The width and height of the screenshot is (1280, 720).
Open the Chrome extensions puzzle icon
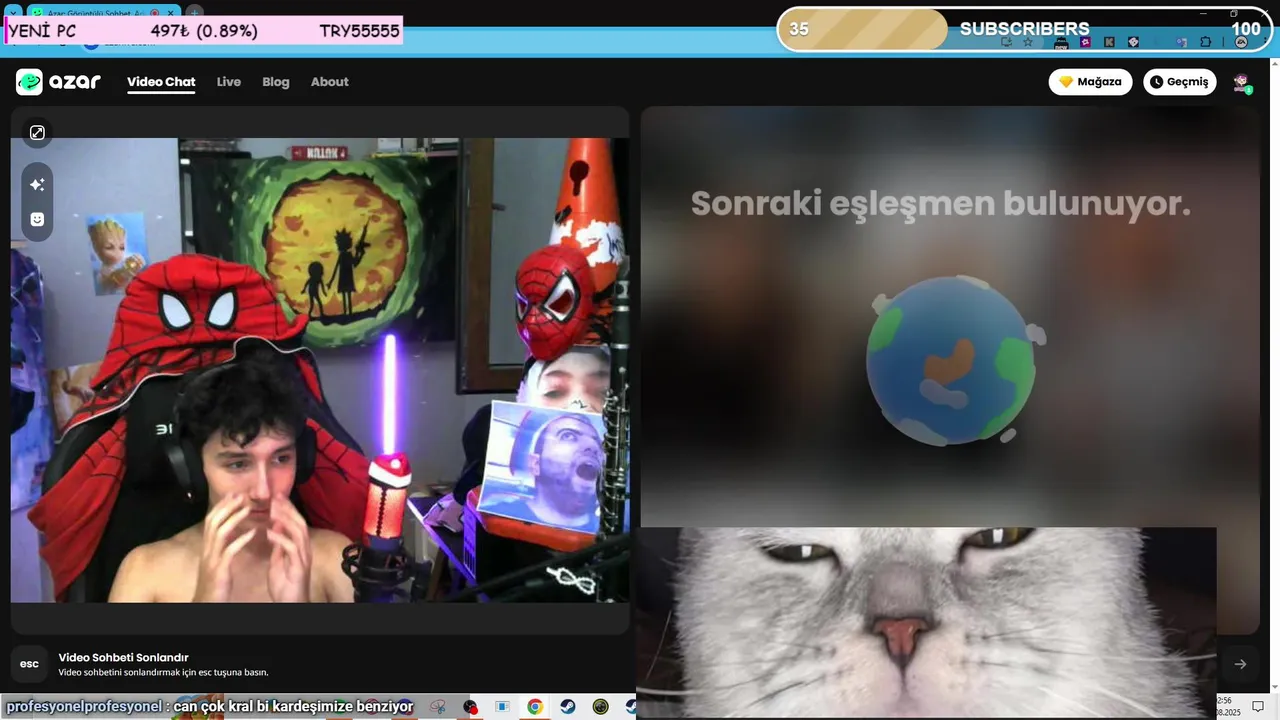(x=1205, y=42)
